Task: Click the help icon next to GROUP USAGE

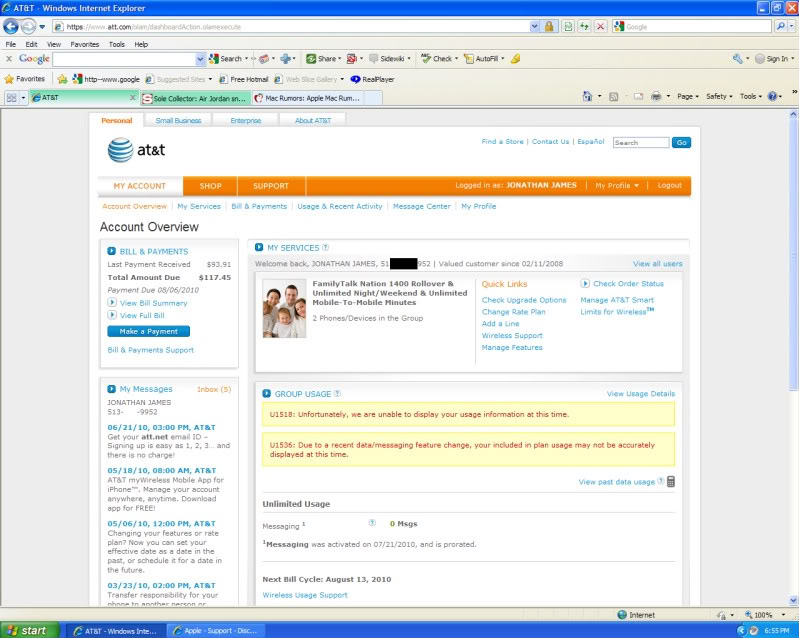Action: (x=337, y=393)
